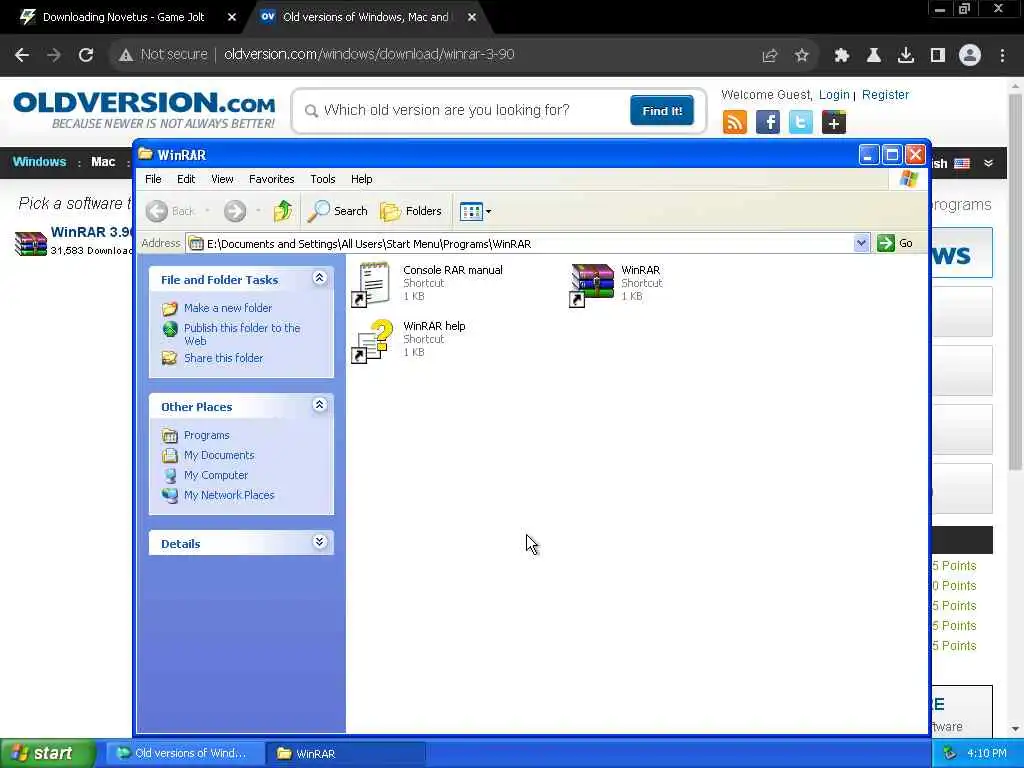Click the Back button in Explorer
The height and width of the screenshot is (768, 1024).
[x=170, y=211]
